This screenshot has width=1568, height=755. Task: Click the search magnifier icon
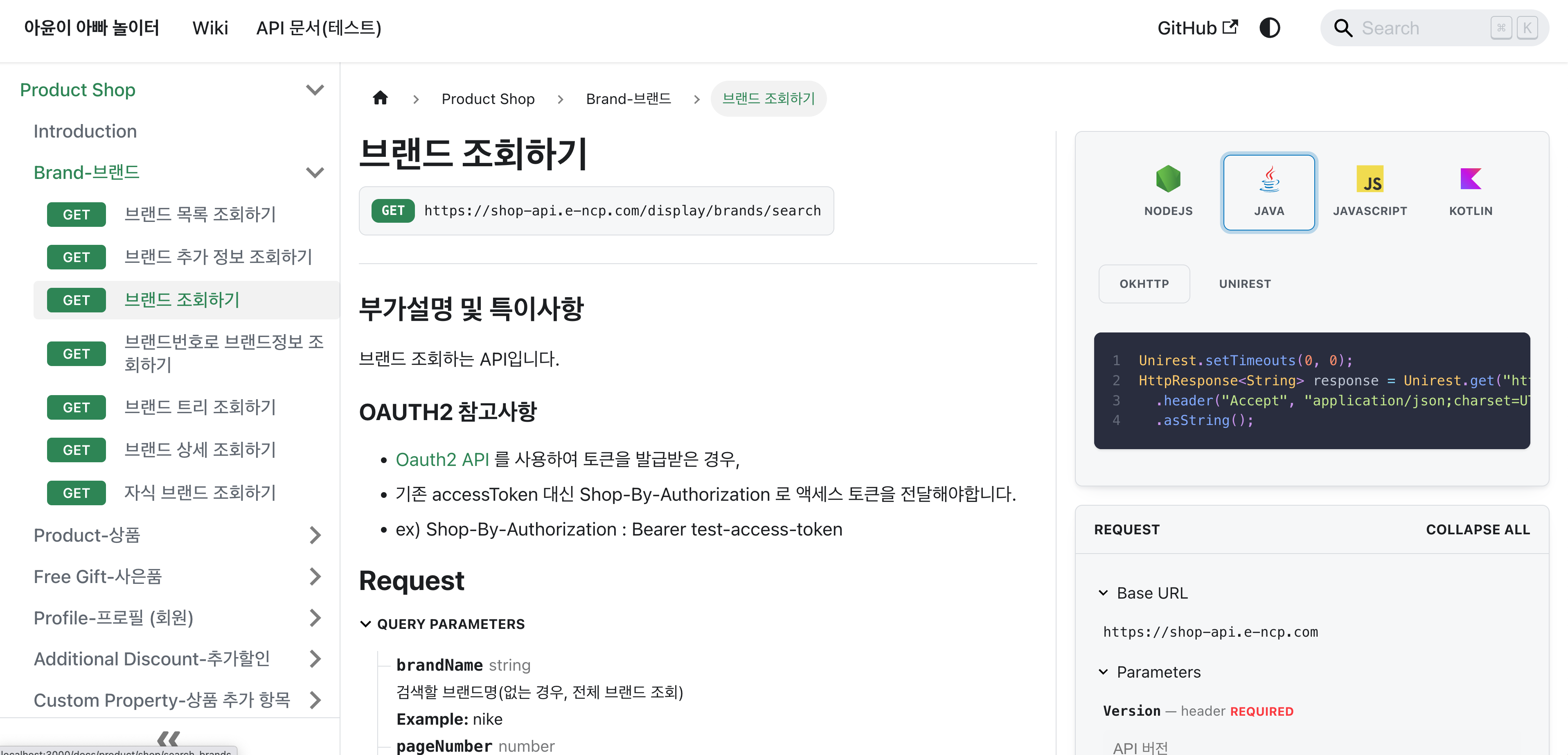point(1343,28)
